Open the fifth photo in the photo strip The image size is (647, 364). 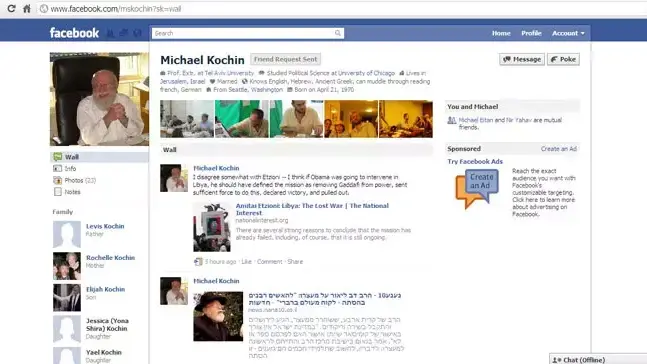pyautogui.click(x=406, y=119)
